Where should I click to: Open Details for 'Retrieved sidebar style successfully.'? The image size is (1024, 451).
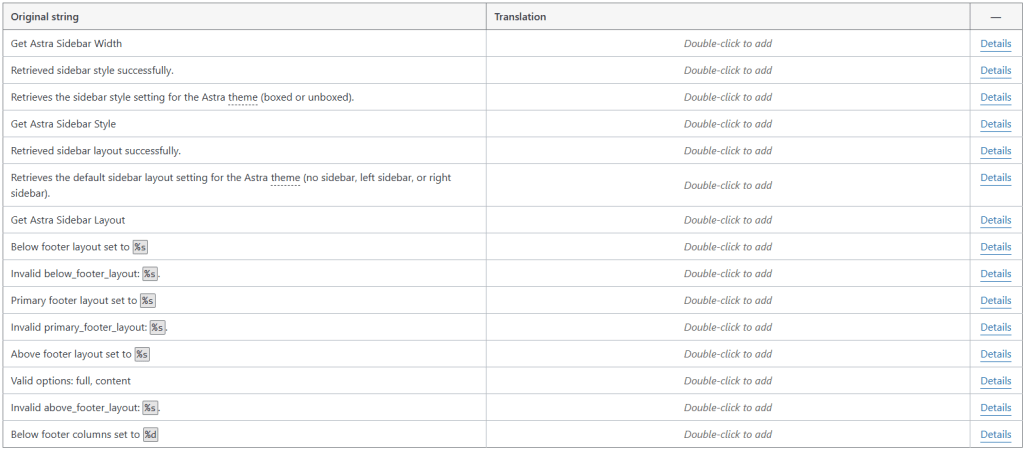tap(995, 71)
